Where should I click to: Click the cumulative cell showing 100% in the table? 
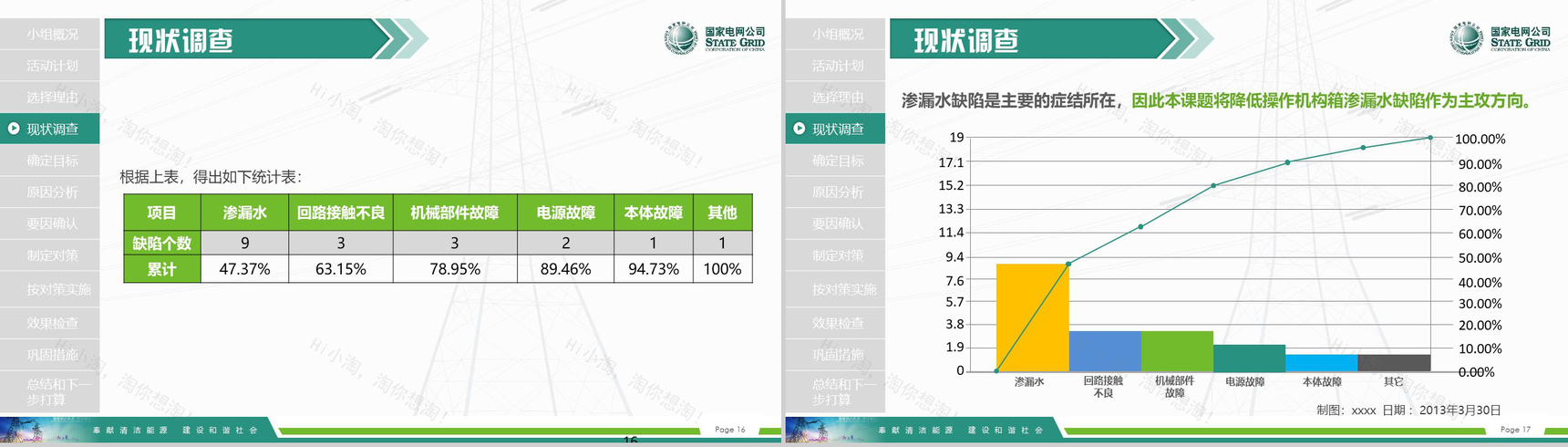point(723,269)
